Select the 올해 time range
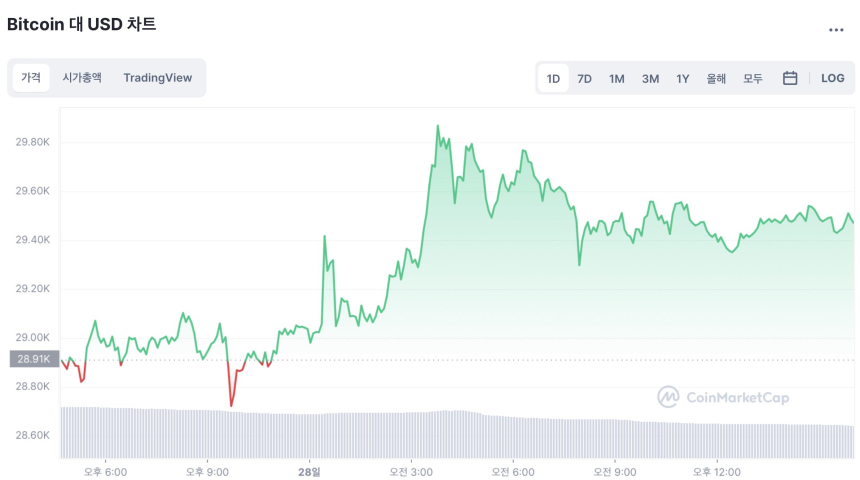Viewport: 860px width, 480px height. coord(716,78)
